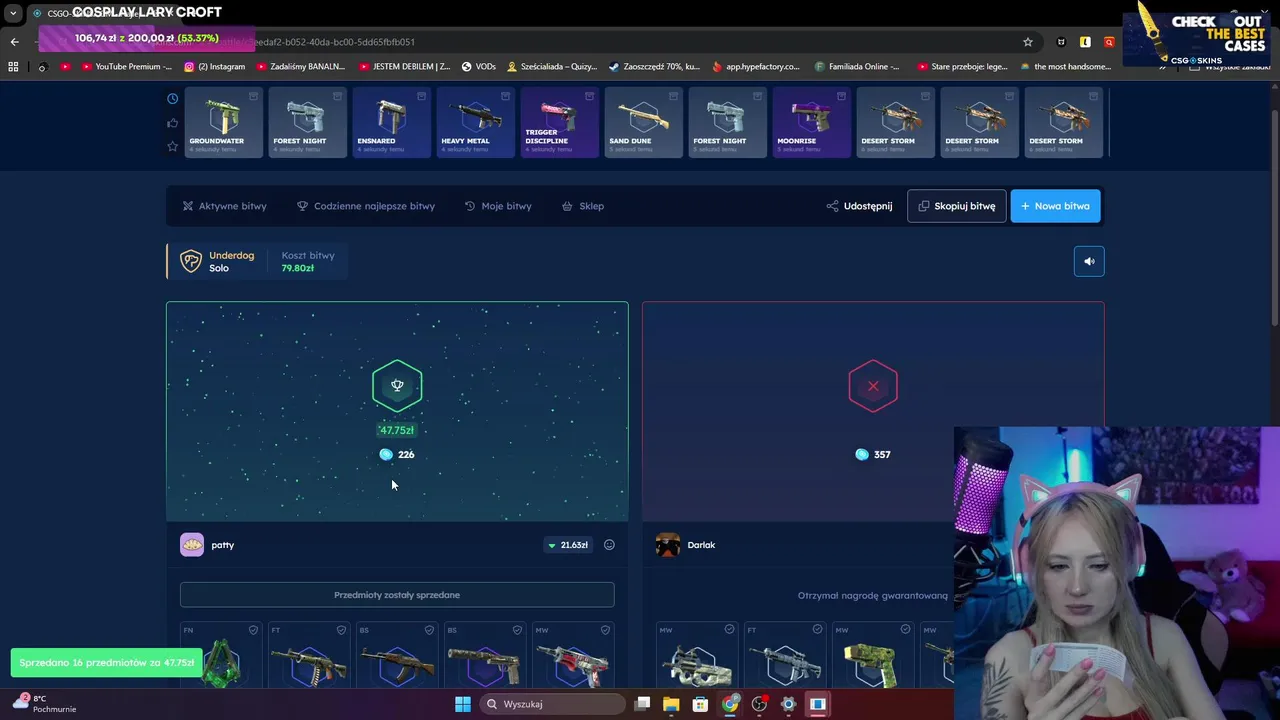The width and height of the screenshot is (1280, 720).
Task: Open the Ensnared drop card
Action: [392, 122]
